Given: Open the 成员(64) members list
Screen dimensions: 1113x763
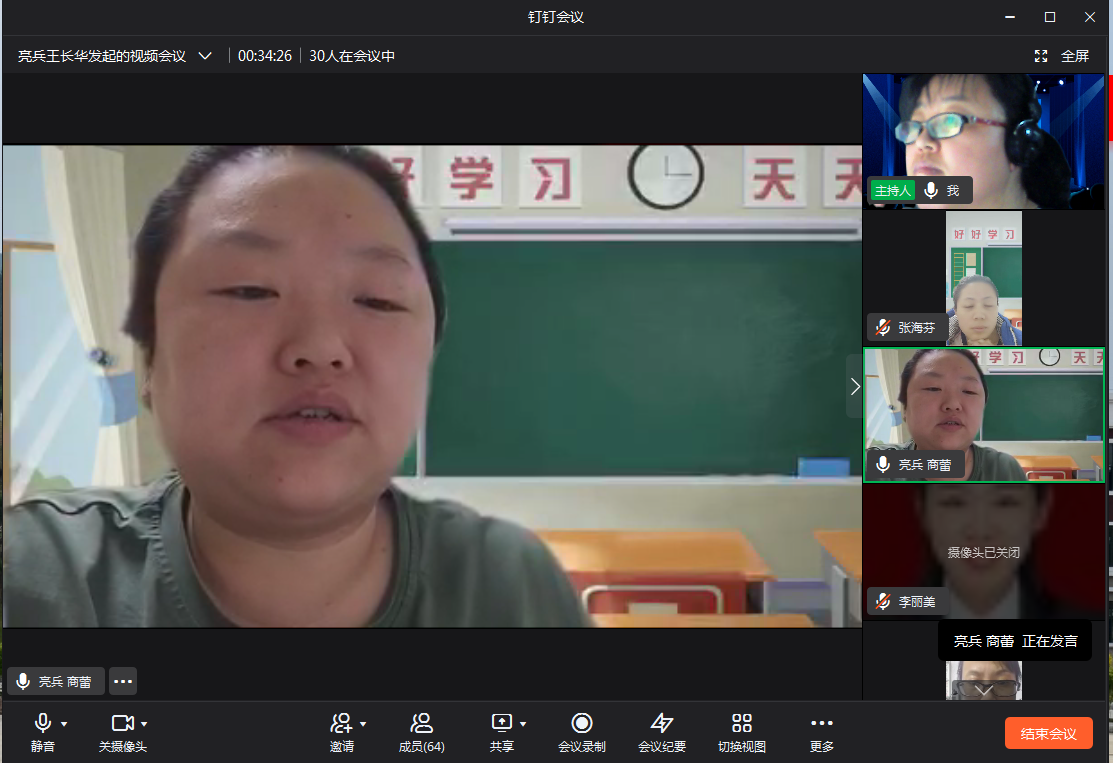Looking at the screenshot, I should [421, 723].
